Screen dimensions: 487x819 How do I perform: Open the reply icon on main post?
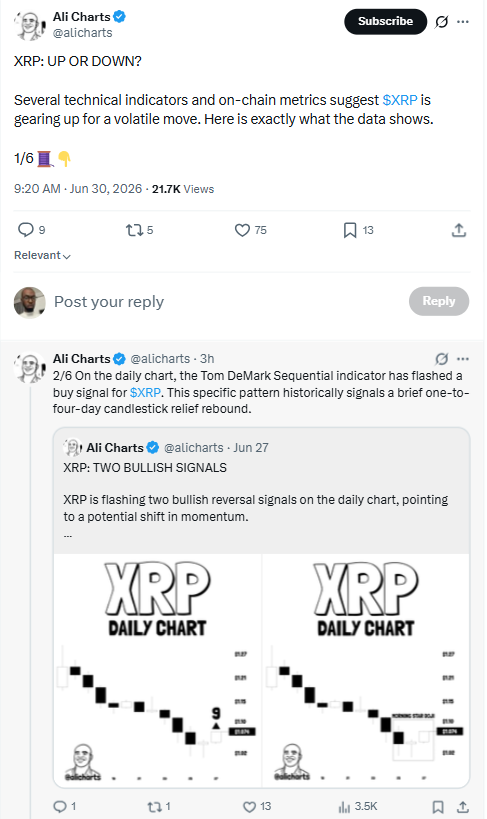coord(26,230)
